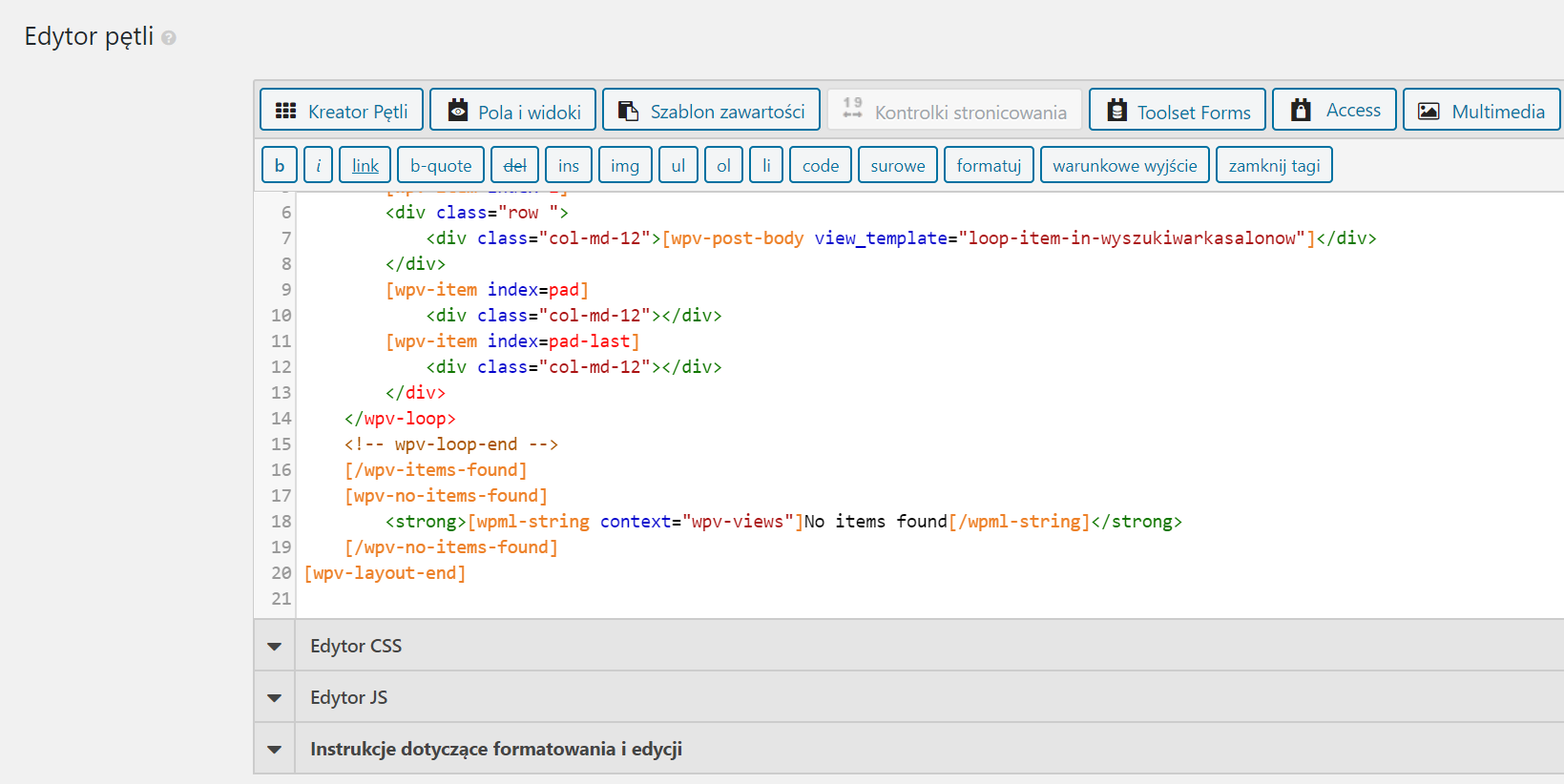Image resolution: width=1564 pixels, height=784 pixels.
Task: Open Szablon zawartości button
Action: pyautogui.click(x=712, y=110)
